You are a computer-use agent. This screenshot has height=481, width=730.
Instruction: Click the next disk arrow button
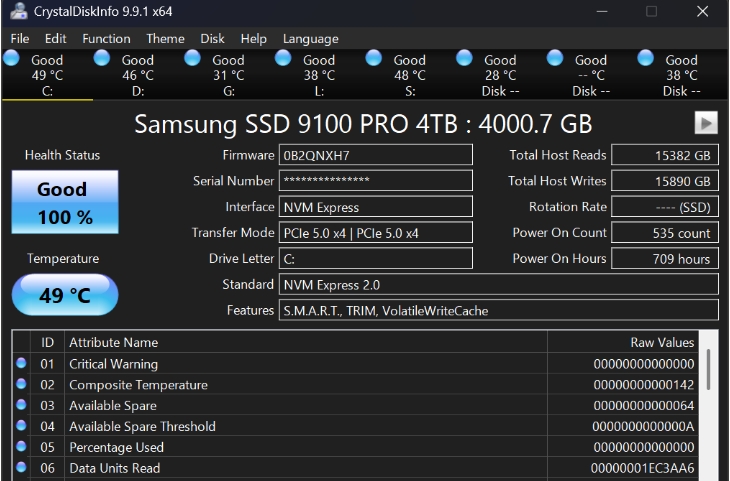coord(706,123)
